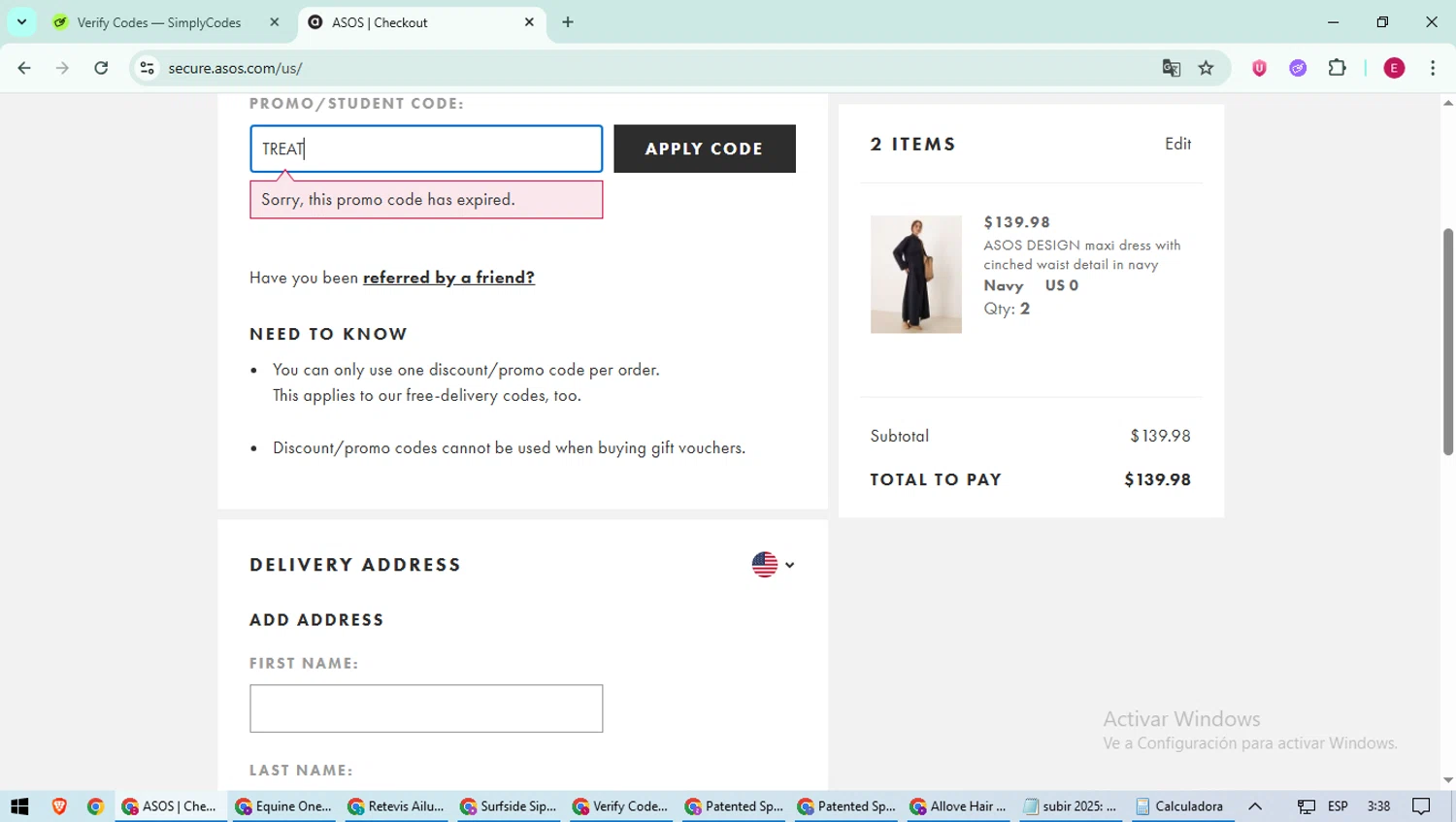Open the red shield extension icon
1456x822 pixels.
[1259, 68]
